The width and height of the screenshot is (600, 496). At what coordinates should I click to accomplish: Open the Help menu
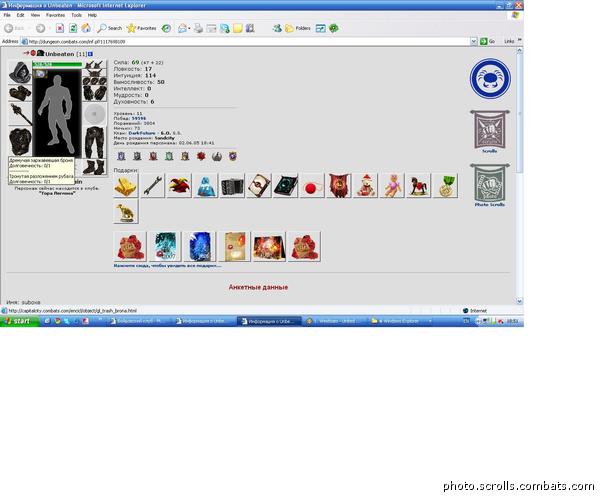(x=92, y=15)
